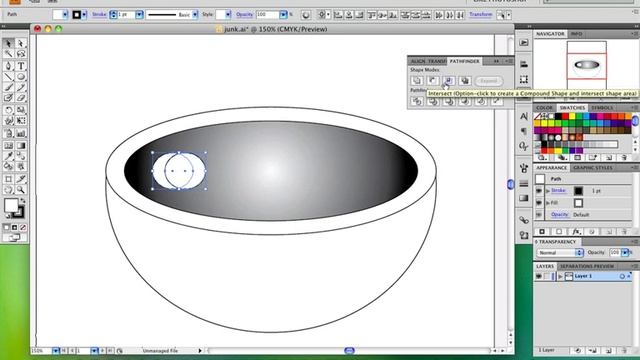Toggle visibility of Layer 1
640x360 pixels.
pos(539,276)
